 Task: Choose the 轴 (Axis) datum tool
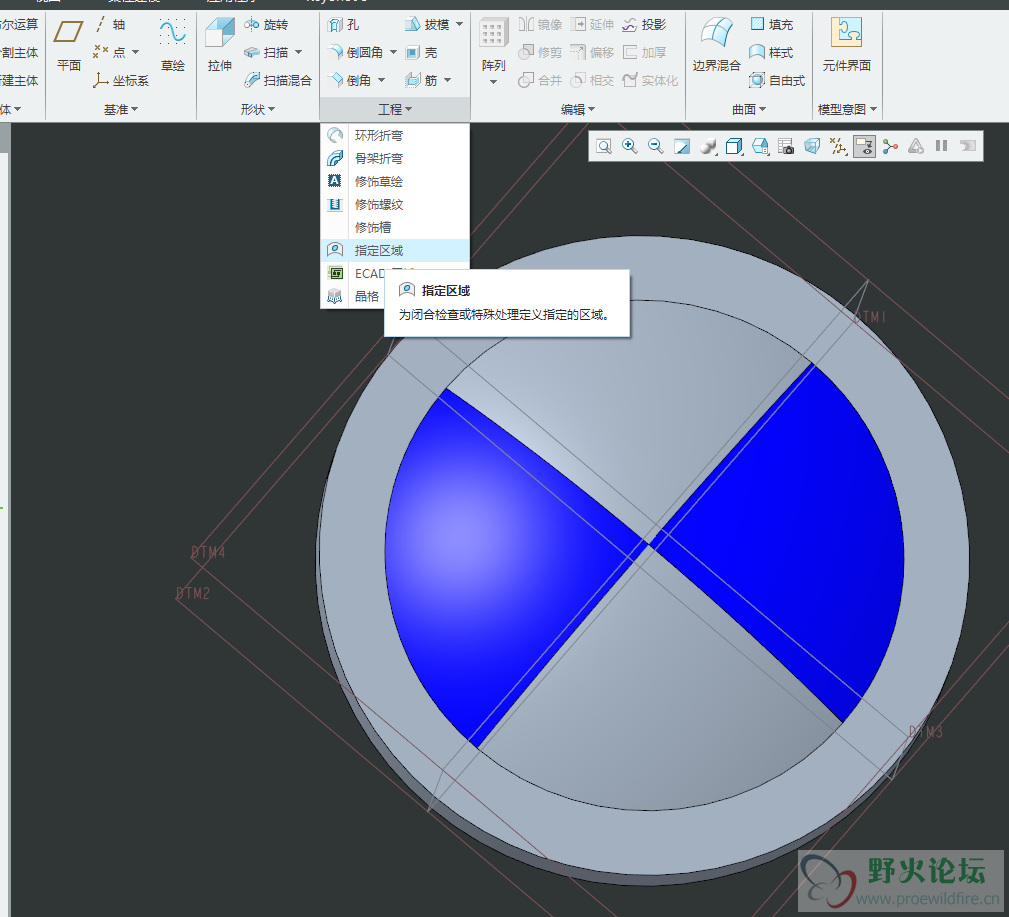point(110,24)
